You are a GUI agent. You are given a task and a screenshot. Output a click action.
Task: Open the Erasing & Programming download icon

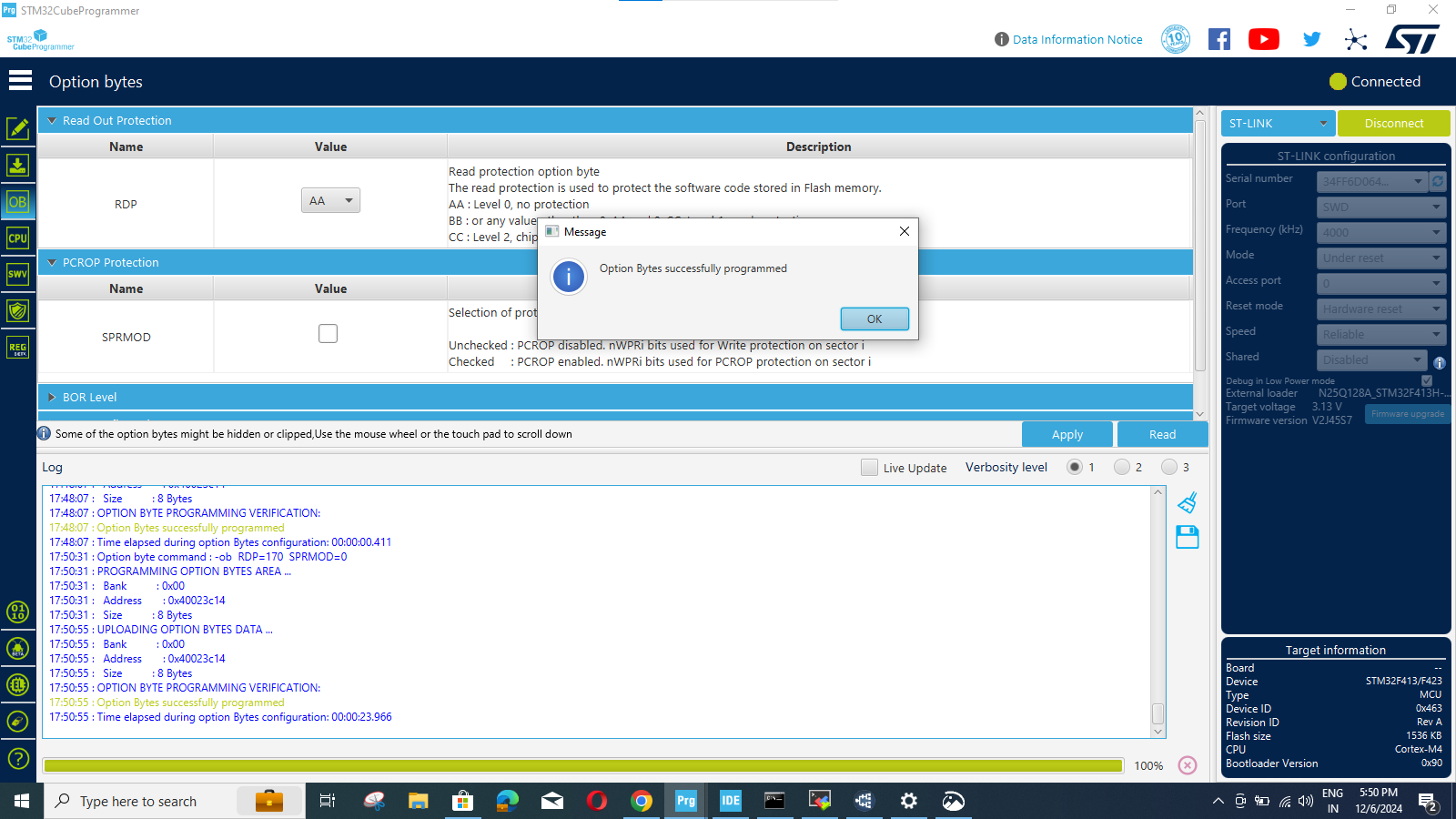[18, 165]
